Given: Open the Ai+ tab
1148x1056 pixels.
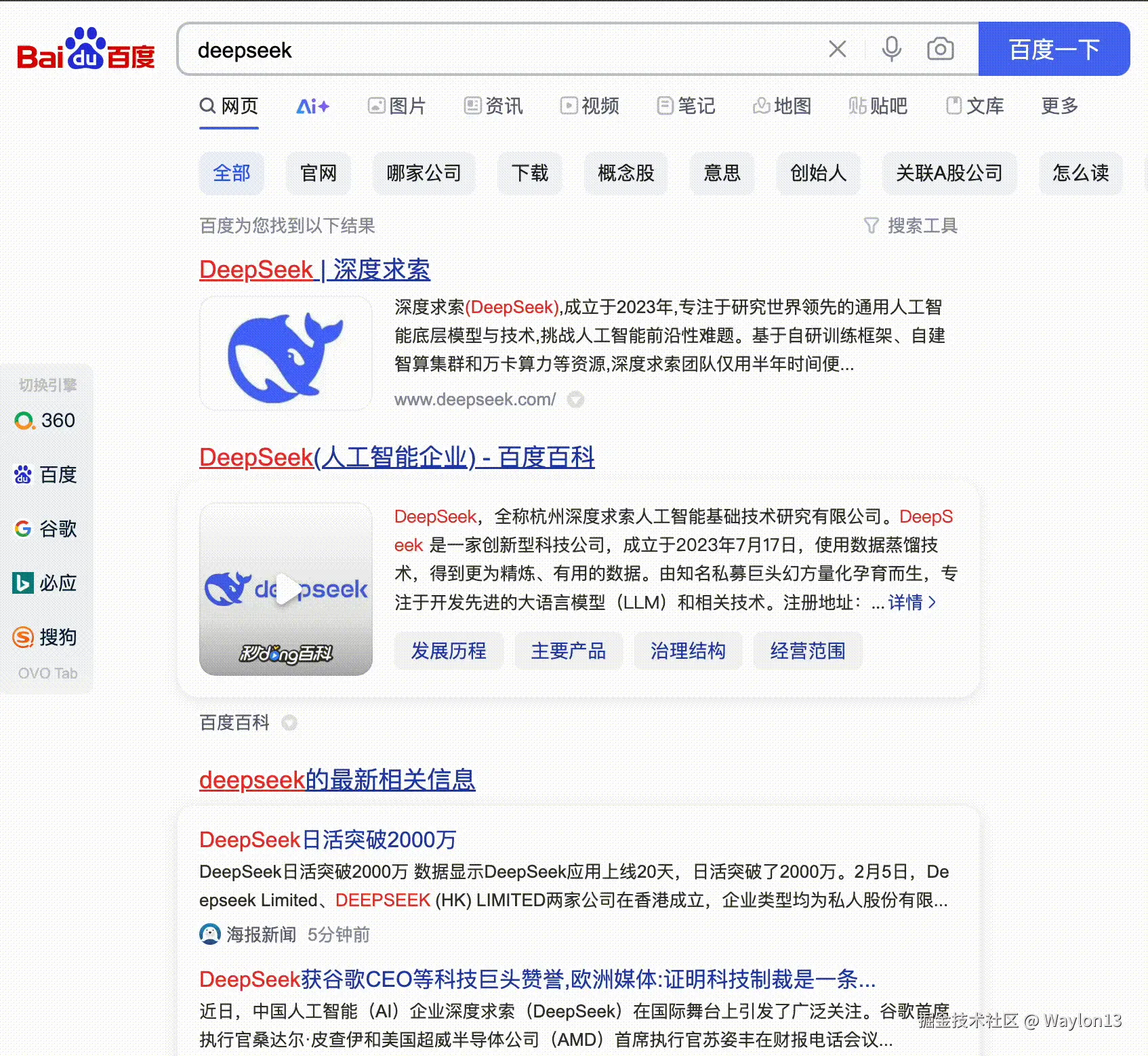Looking at the screenshot, I should (x=313, y=106).
